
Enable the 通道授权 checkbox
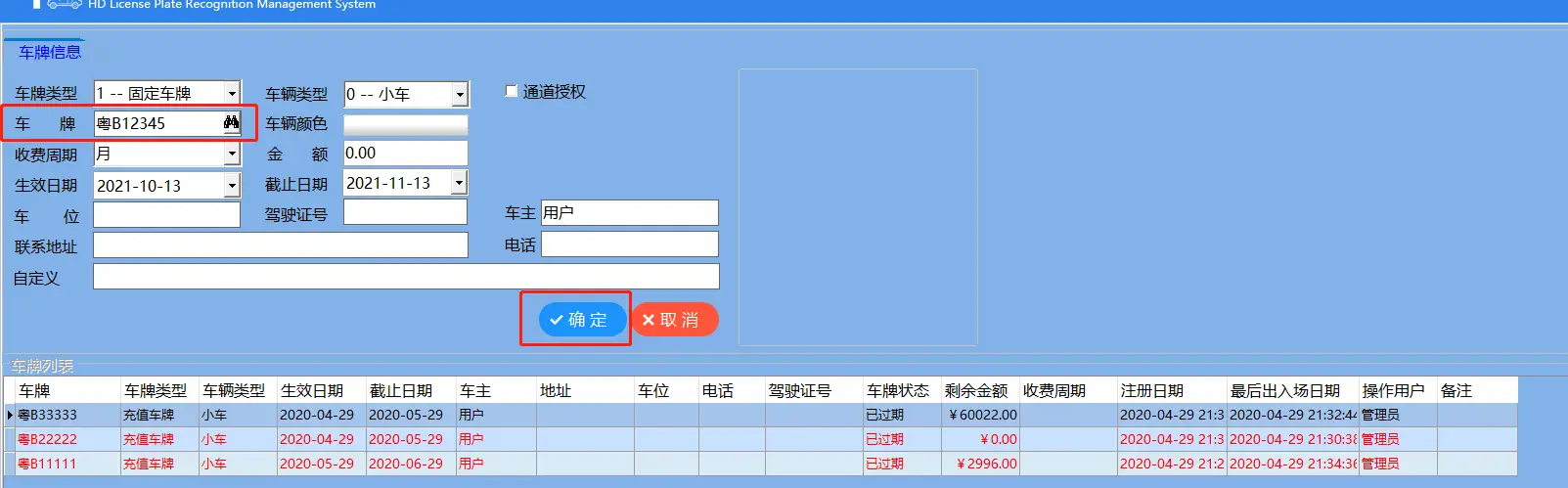[x=511, y=91]
